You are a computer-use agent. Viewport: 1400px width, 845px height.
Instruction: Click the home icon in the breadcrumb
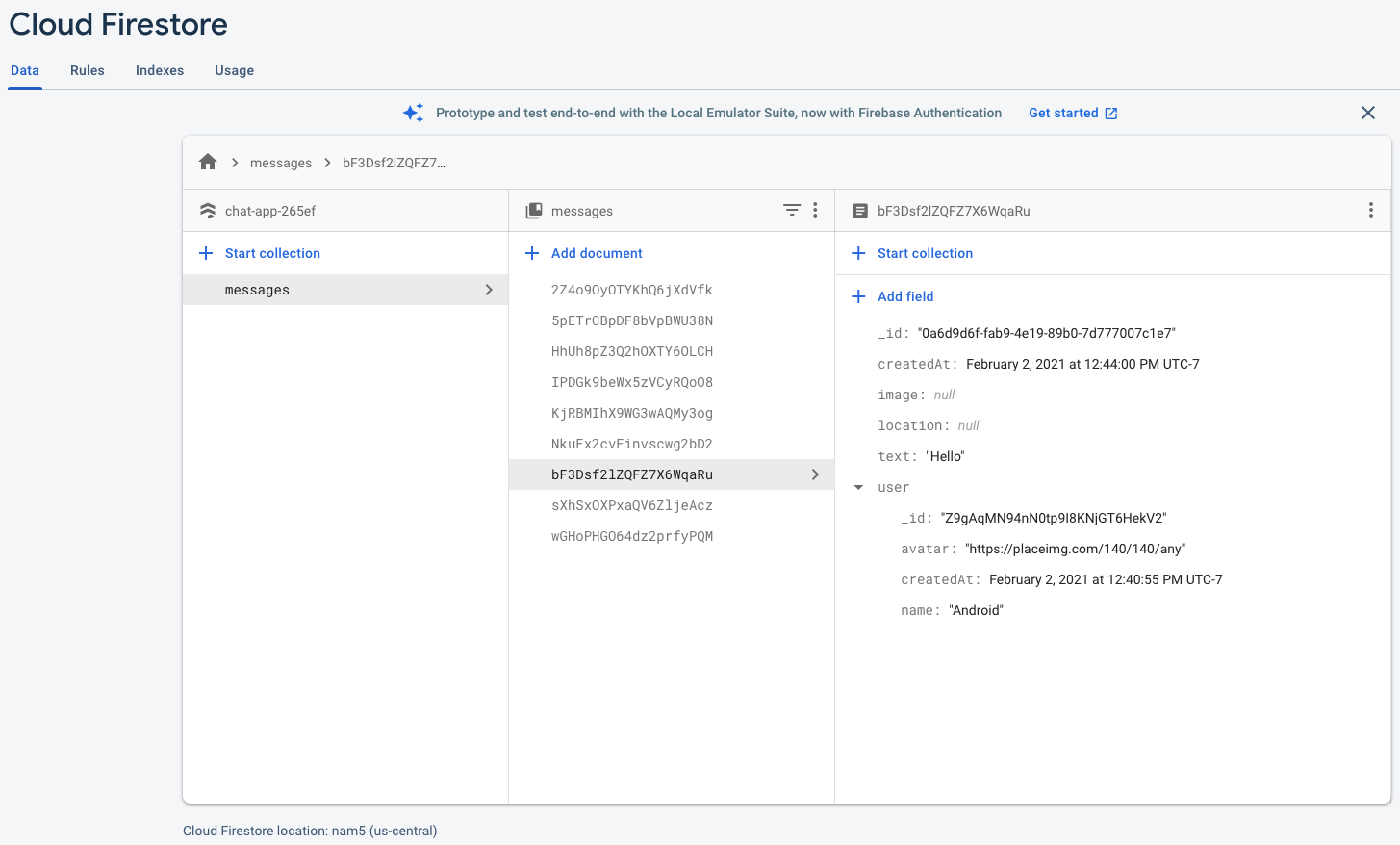point(208,162)
